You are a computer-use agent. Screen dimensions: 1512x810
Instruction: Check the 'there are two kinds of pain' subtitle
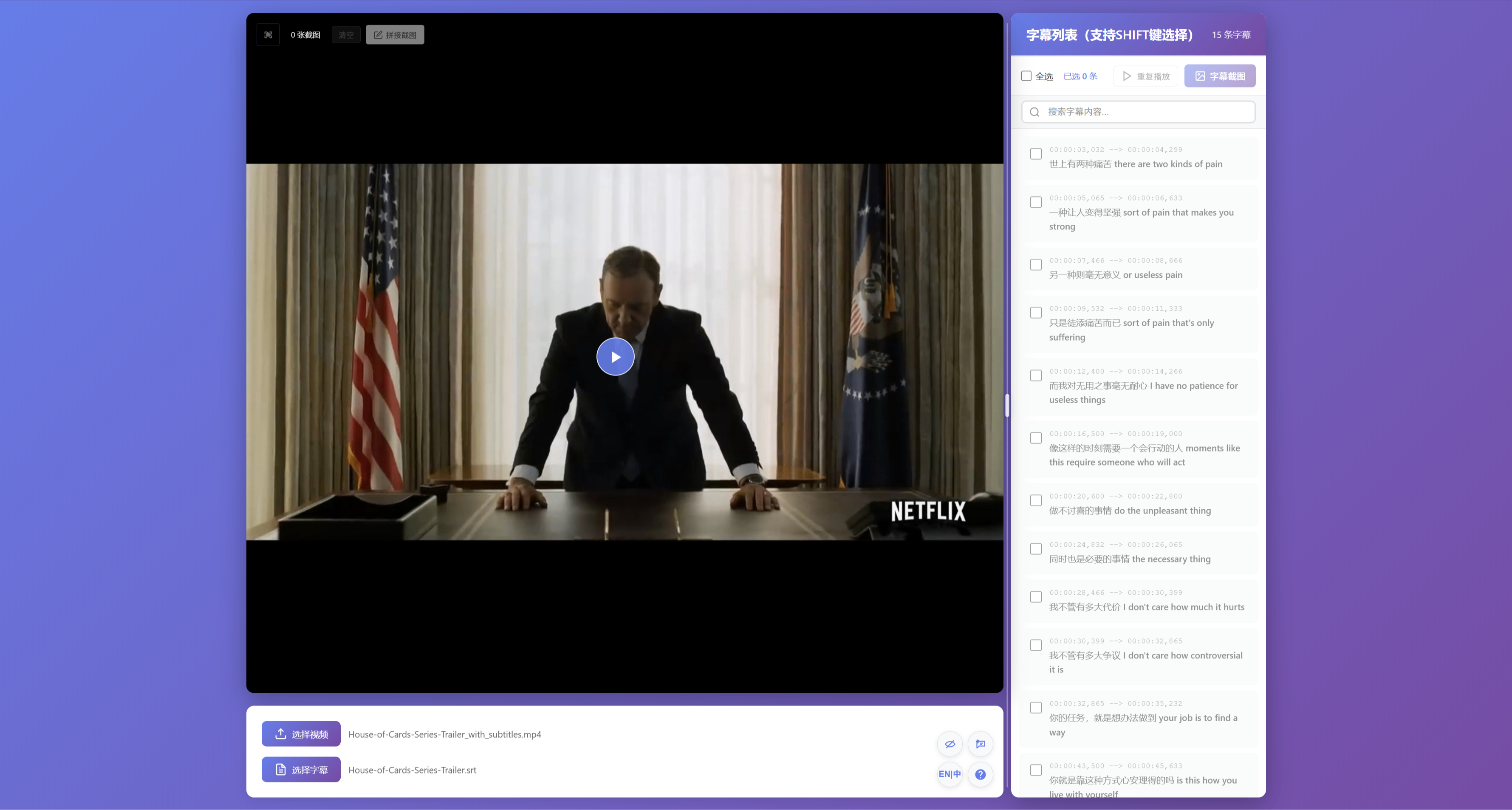click(x=1036, y=154)
